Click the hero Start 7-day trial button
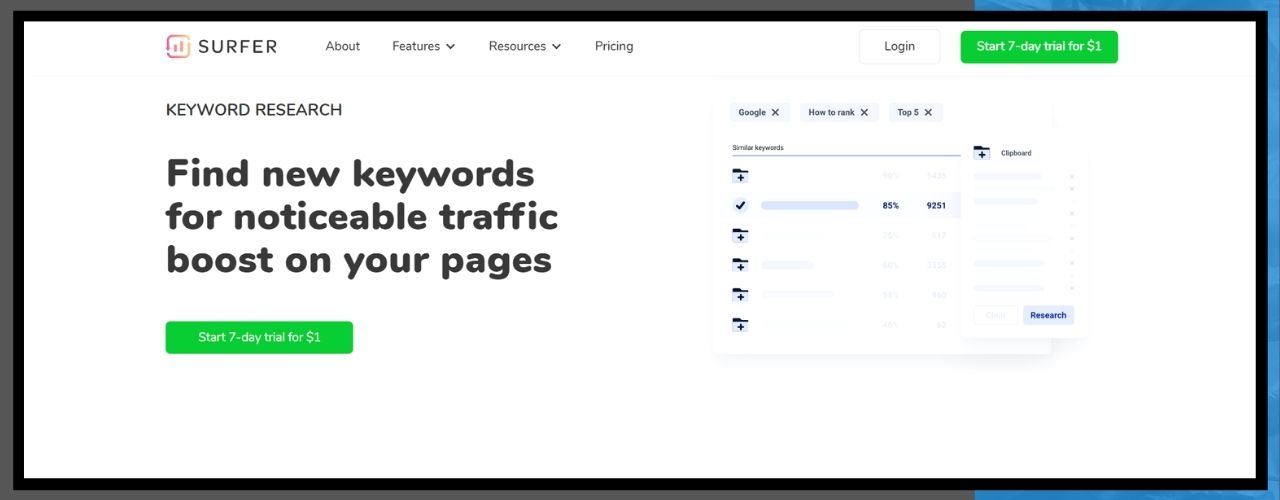The width and height of the screenshot is (1280, 500). coord(259,337)
